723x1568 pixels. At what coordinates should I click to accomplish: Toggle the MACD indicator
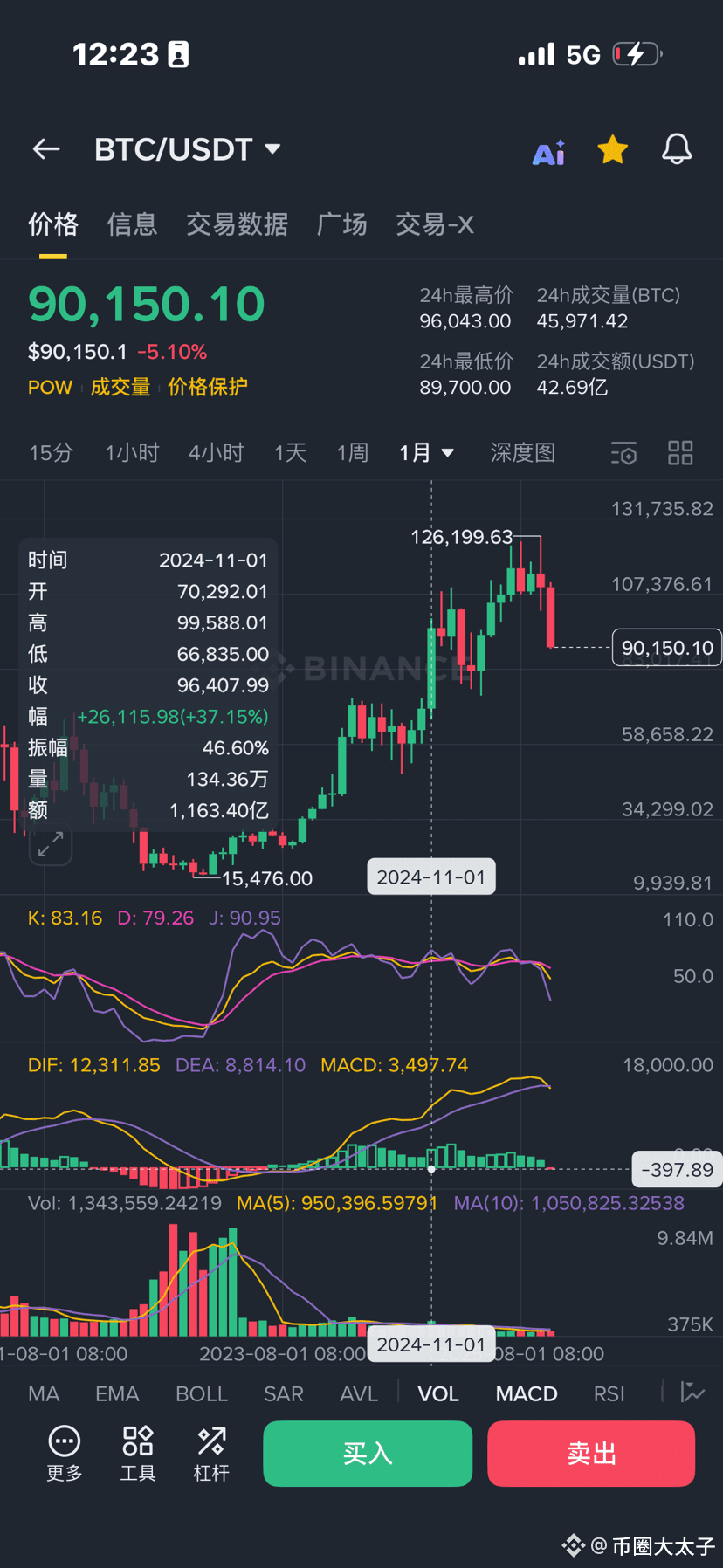527,1393
